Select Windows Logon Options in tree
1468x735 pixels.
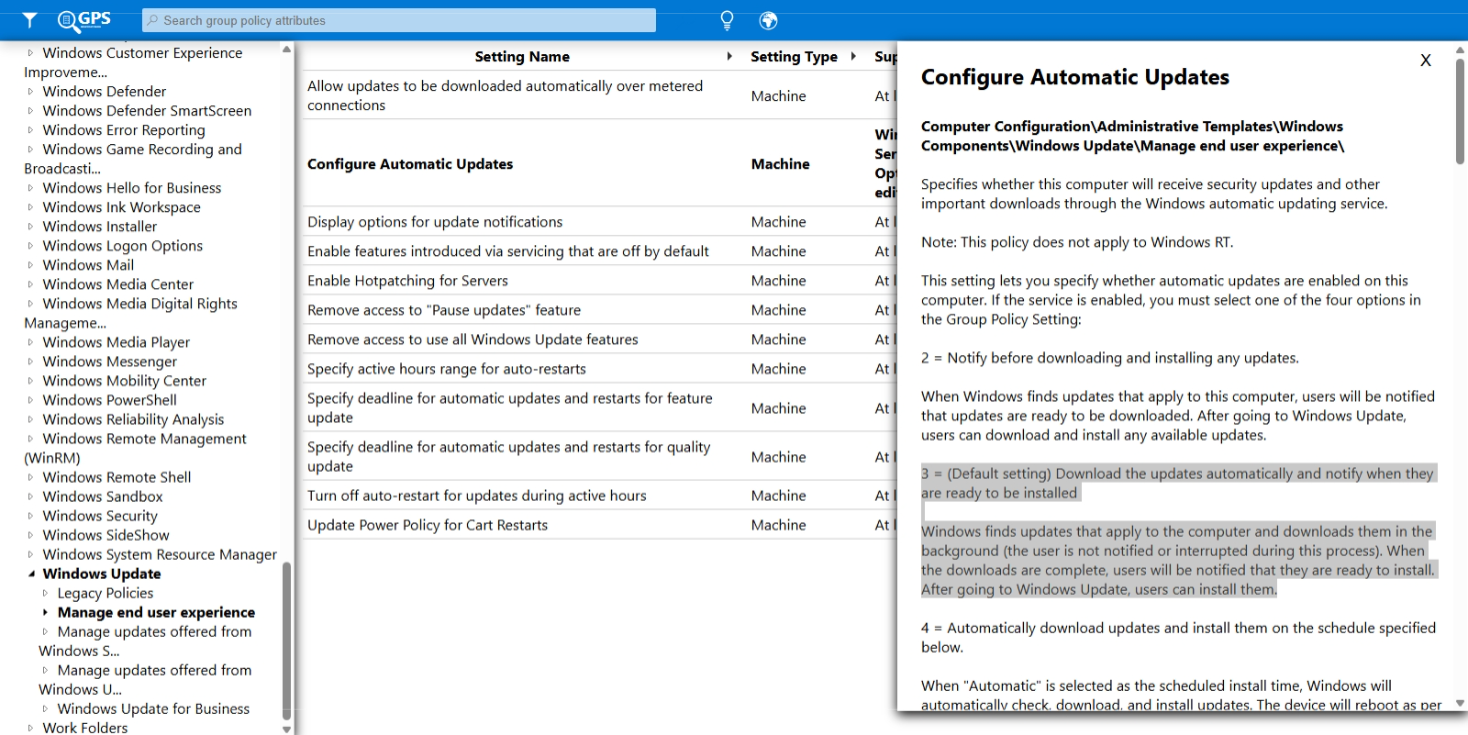tap(122, 246)
